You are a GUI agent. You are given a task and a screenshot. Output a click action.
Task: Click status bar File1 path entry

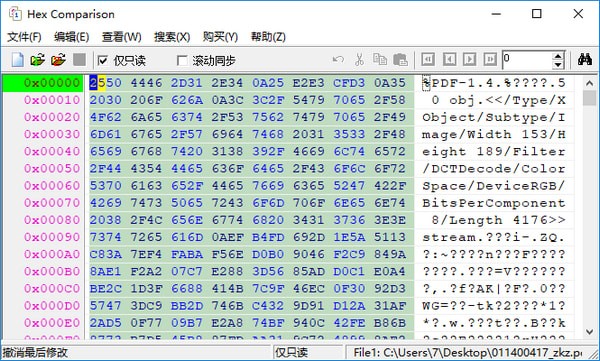click(468, 352)
